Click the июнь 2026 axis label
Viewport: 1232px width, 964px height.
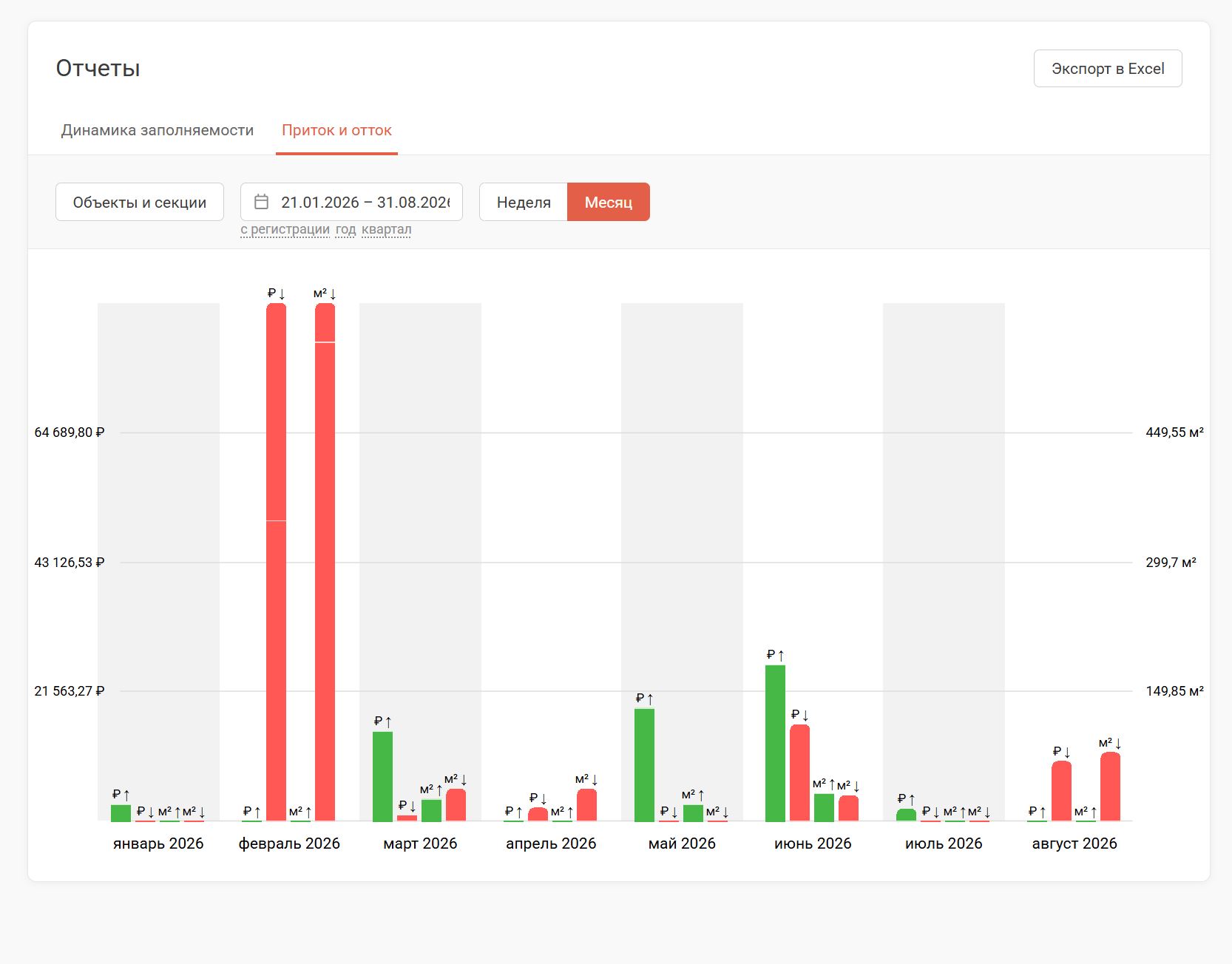pyautogui.click(x=813, y=843)
